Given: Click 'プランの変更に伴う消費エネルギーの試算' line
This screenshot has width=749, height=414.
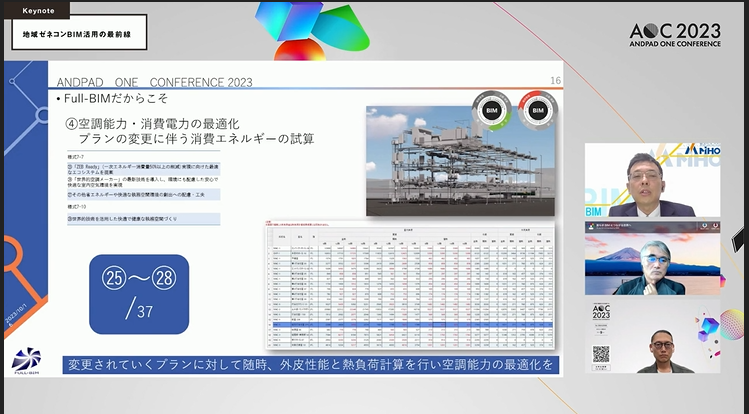Looking at the screenshot, I should [x=196, y=139].
